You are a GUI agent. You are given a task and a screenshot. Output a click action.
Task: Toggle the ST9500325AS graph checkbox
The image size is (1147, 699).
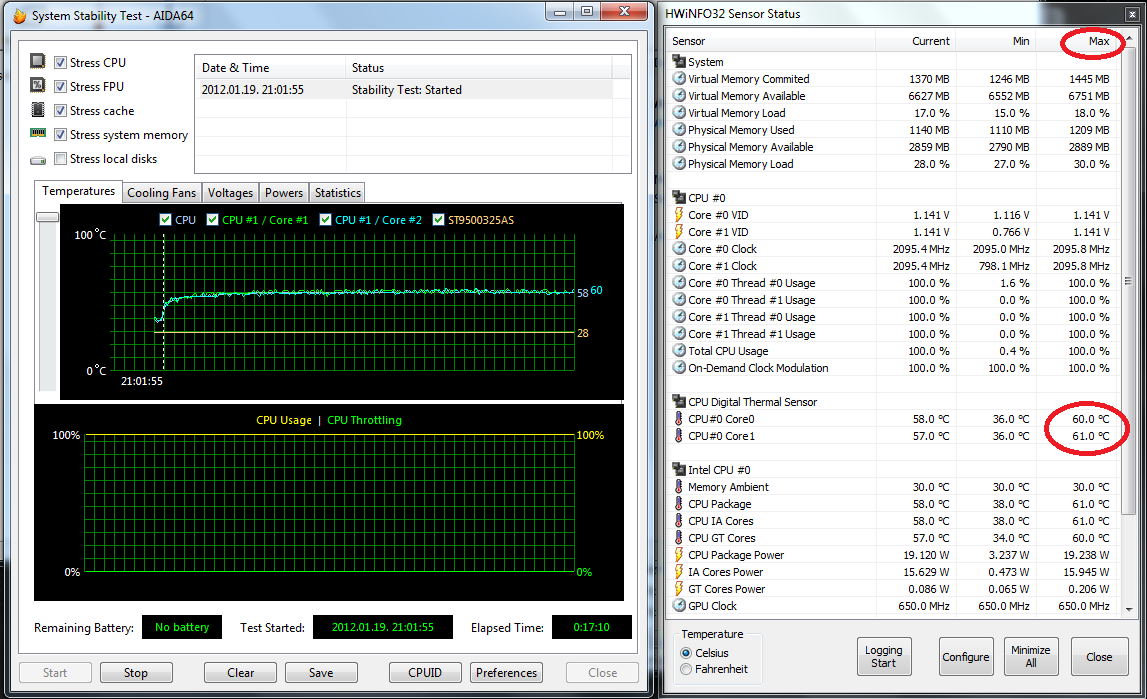(x=439, y=220)
